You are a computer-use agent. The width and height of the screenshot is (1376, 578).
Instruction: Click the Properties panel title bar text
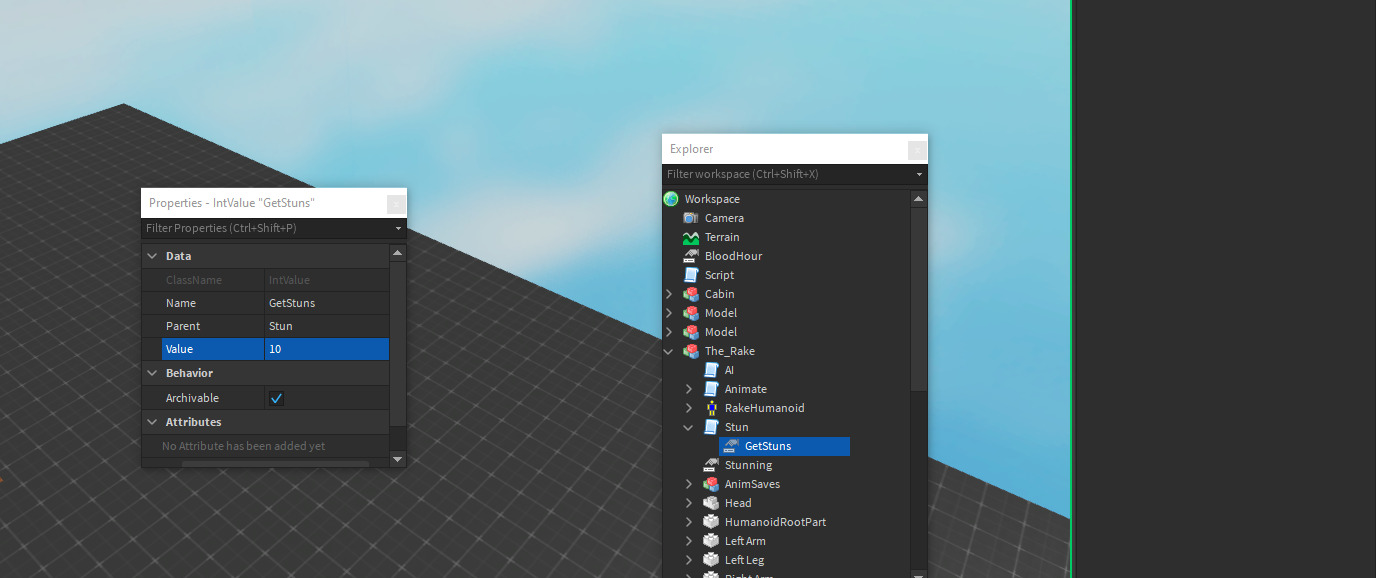232,203
